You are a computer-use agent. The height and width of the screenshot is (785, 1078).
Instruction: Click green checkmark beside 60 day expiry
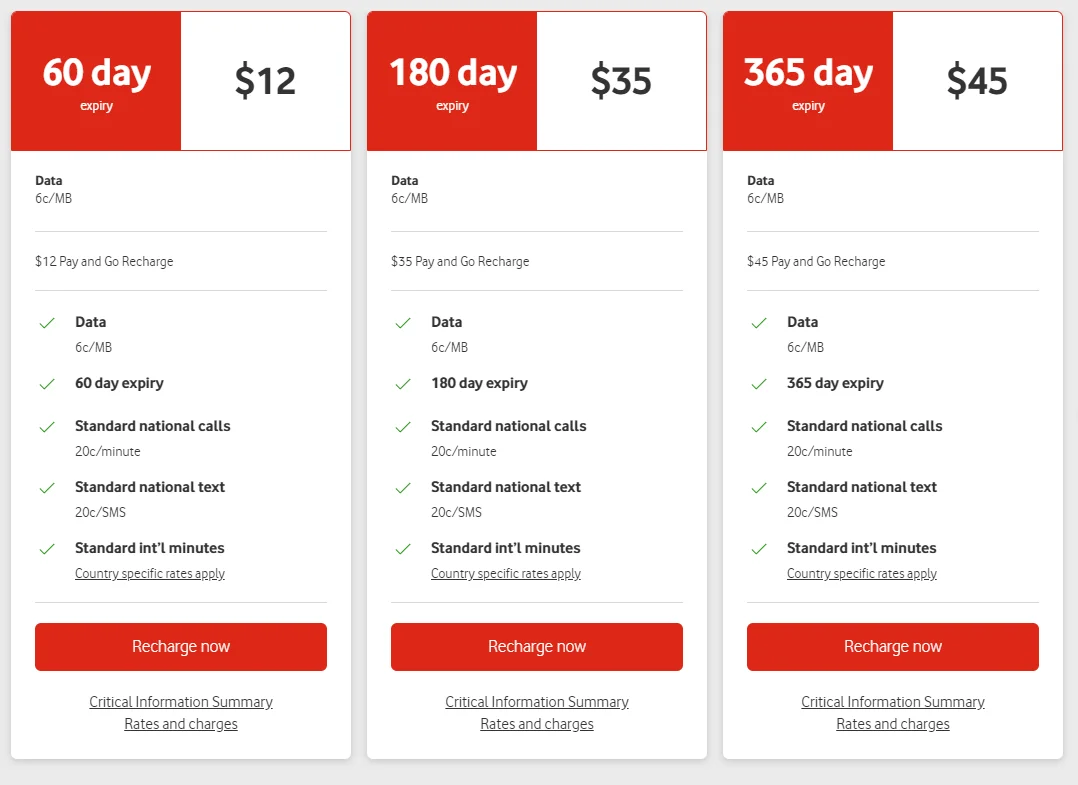click(x=46, y=384)
